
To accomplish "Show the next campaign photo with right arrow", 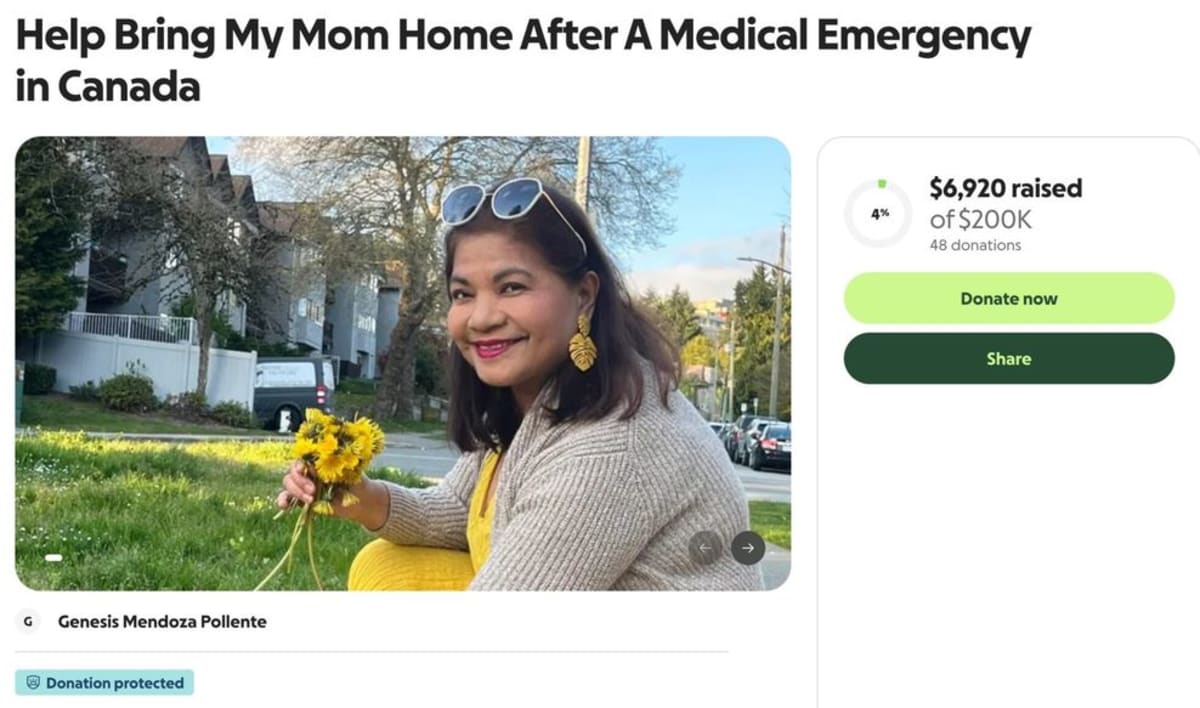I will click(x=746, y=548).
